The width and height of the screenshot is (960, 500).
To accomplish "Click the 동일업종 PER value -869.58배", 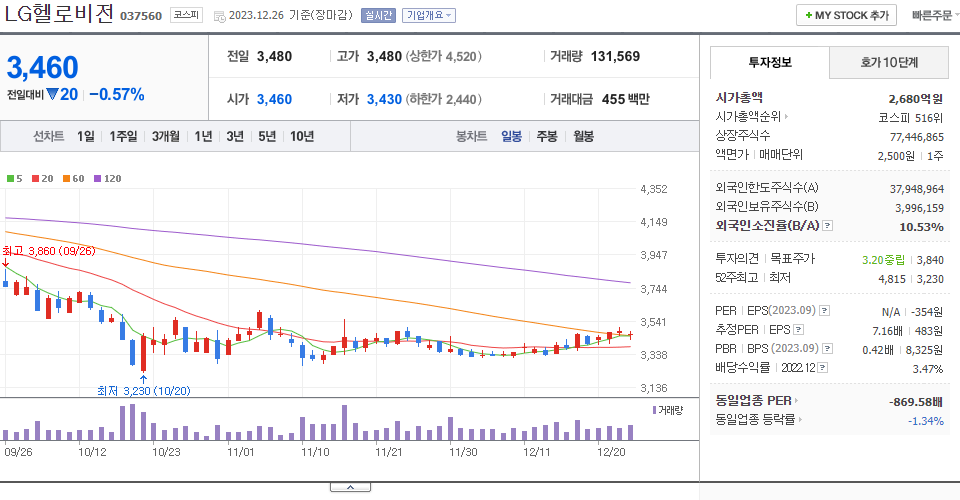I will pyautogui.click(x=915, y=402).
